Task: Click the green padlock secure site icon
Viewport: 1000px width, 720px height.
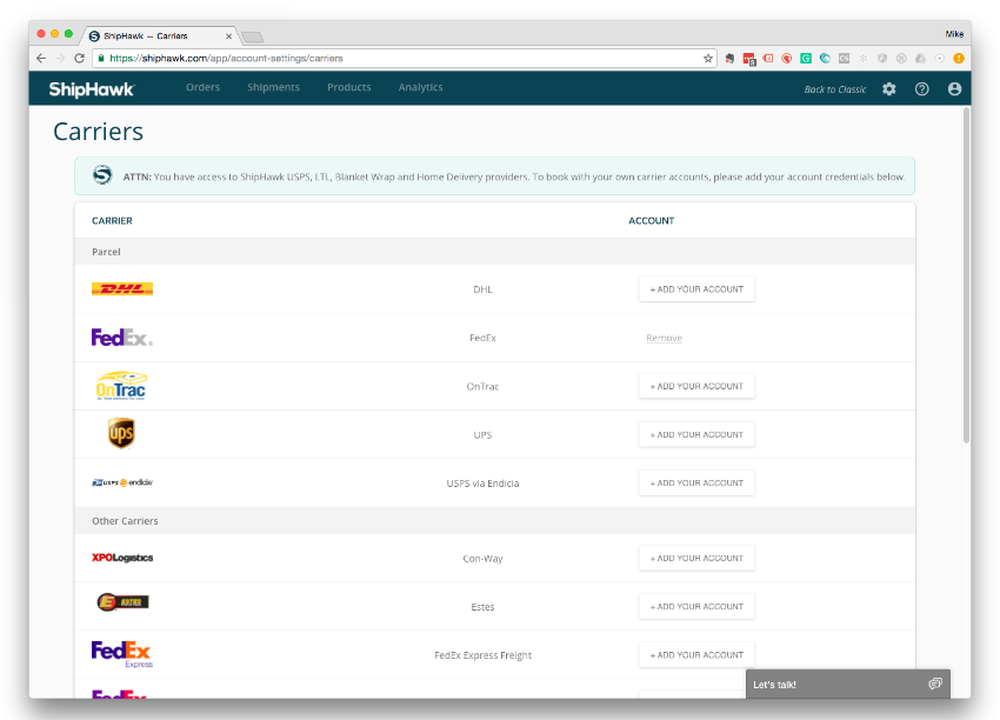Action: 101,58
